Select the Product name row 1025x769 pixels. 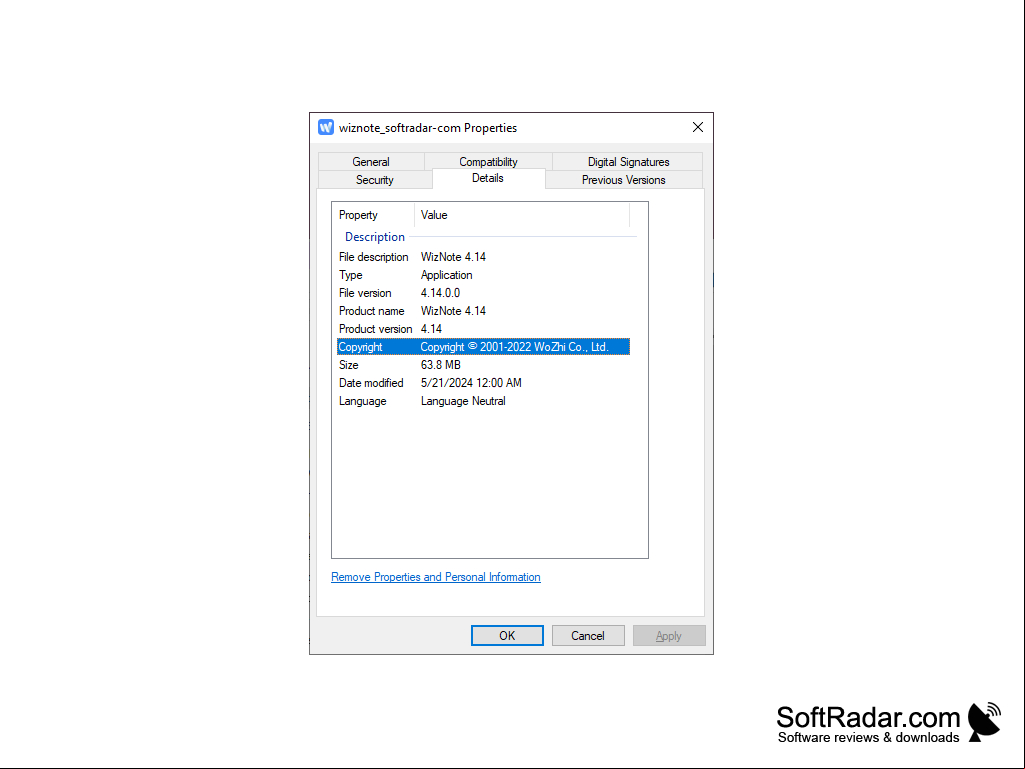tap(483, 311)
